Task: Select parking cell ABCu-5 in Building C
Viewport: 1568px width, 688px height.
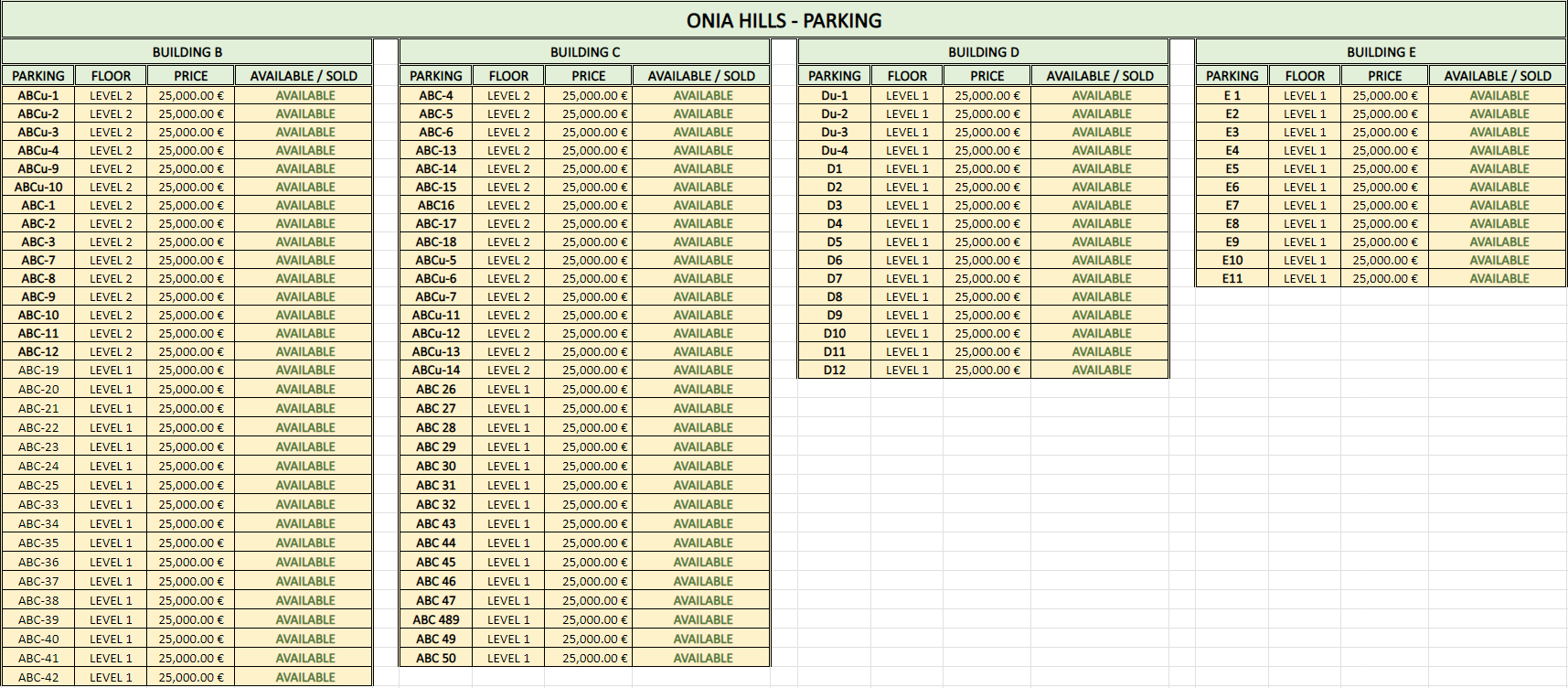Action: tap(436, 260)
